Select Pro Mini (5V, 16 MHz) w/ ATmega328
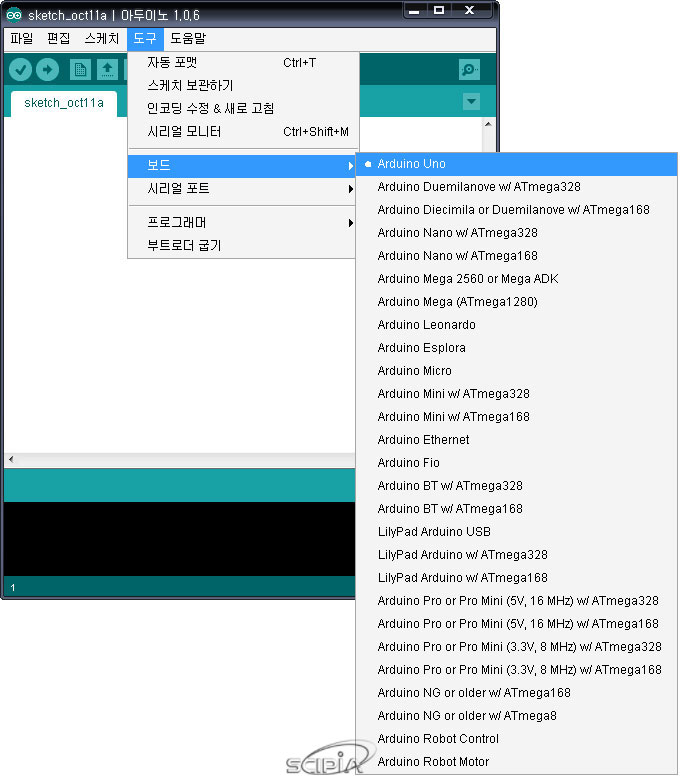 coord(516,601)
